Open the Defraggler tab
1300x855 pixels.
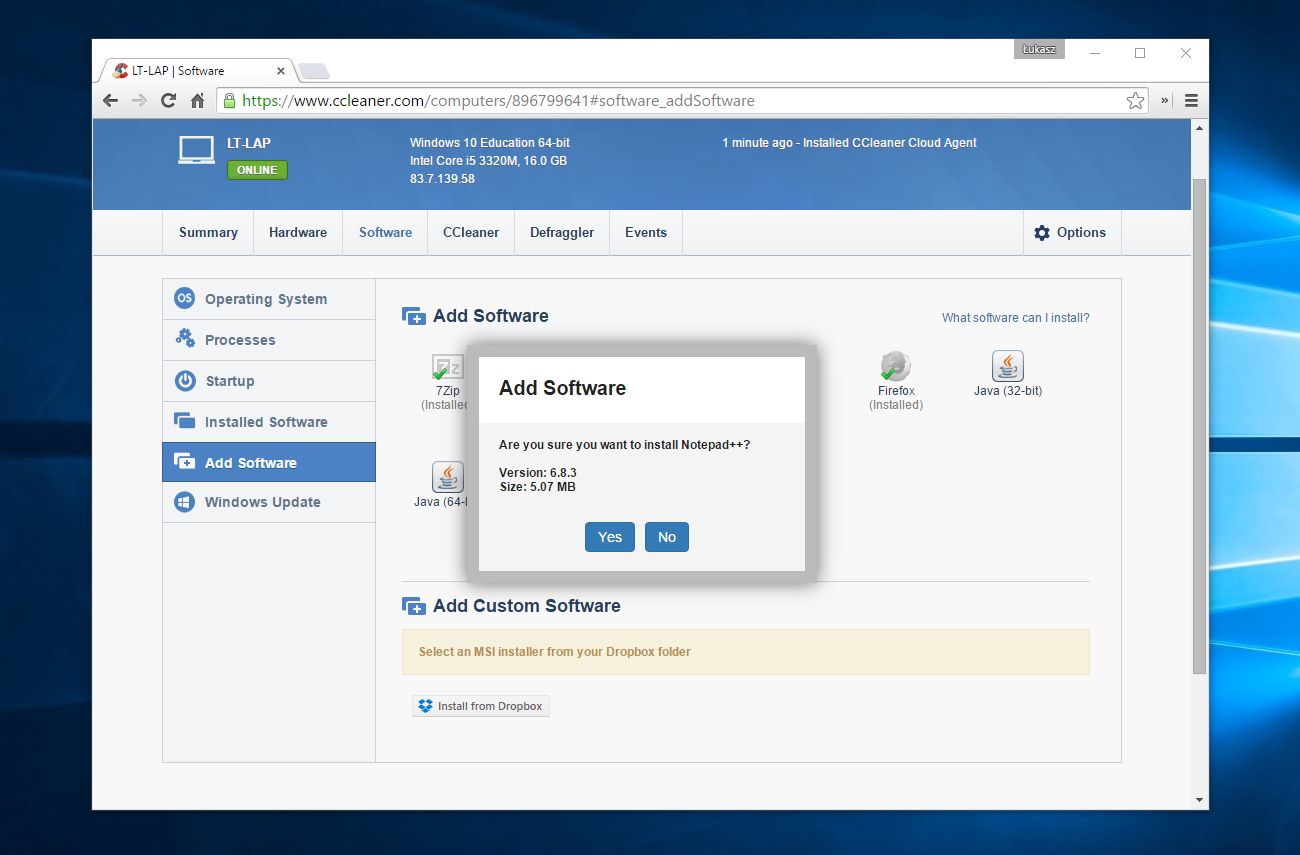point(562,232)
